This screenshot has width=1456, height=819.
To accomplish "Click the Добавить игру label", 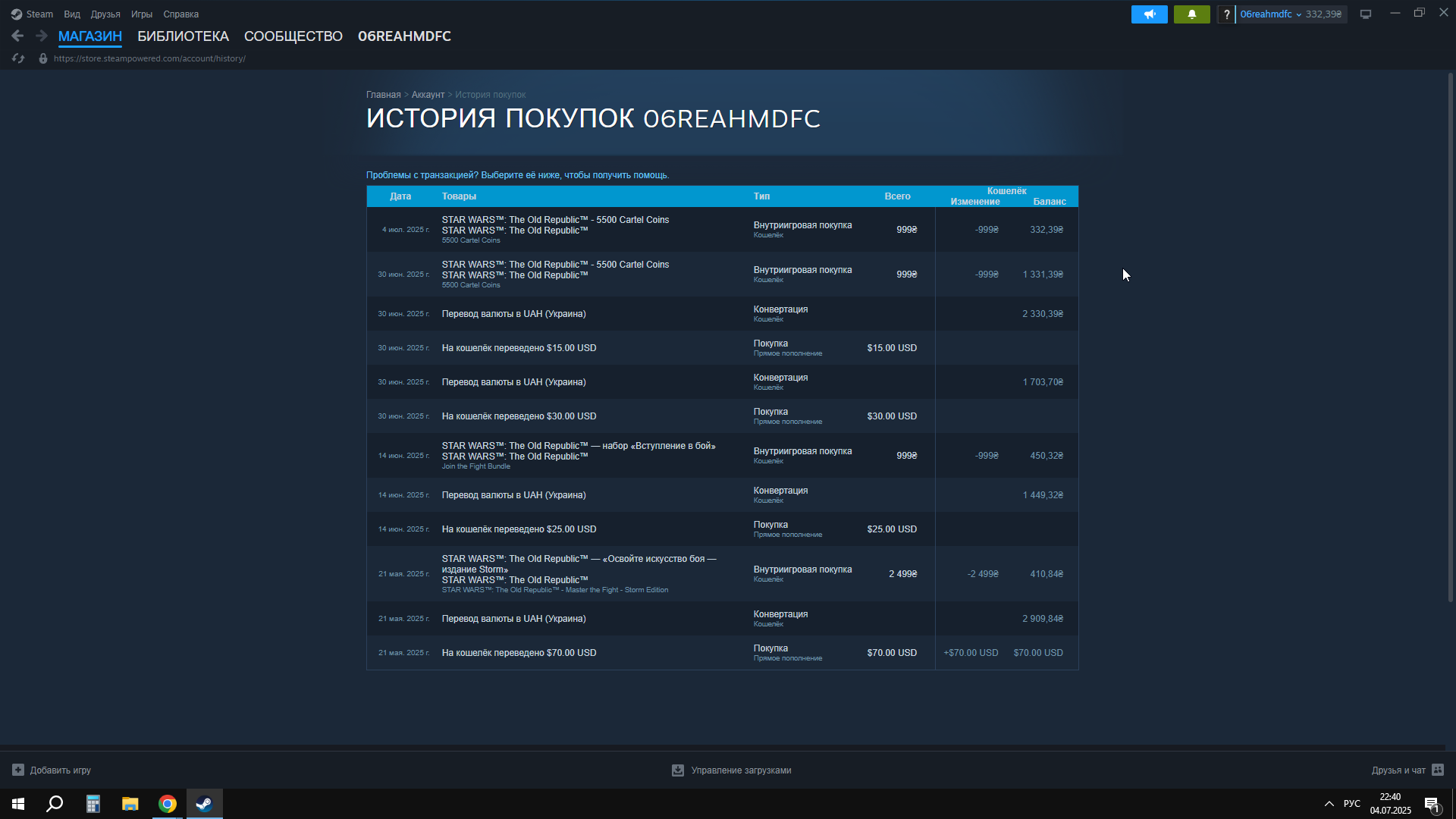I will point(61,770).
